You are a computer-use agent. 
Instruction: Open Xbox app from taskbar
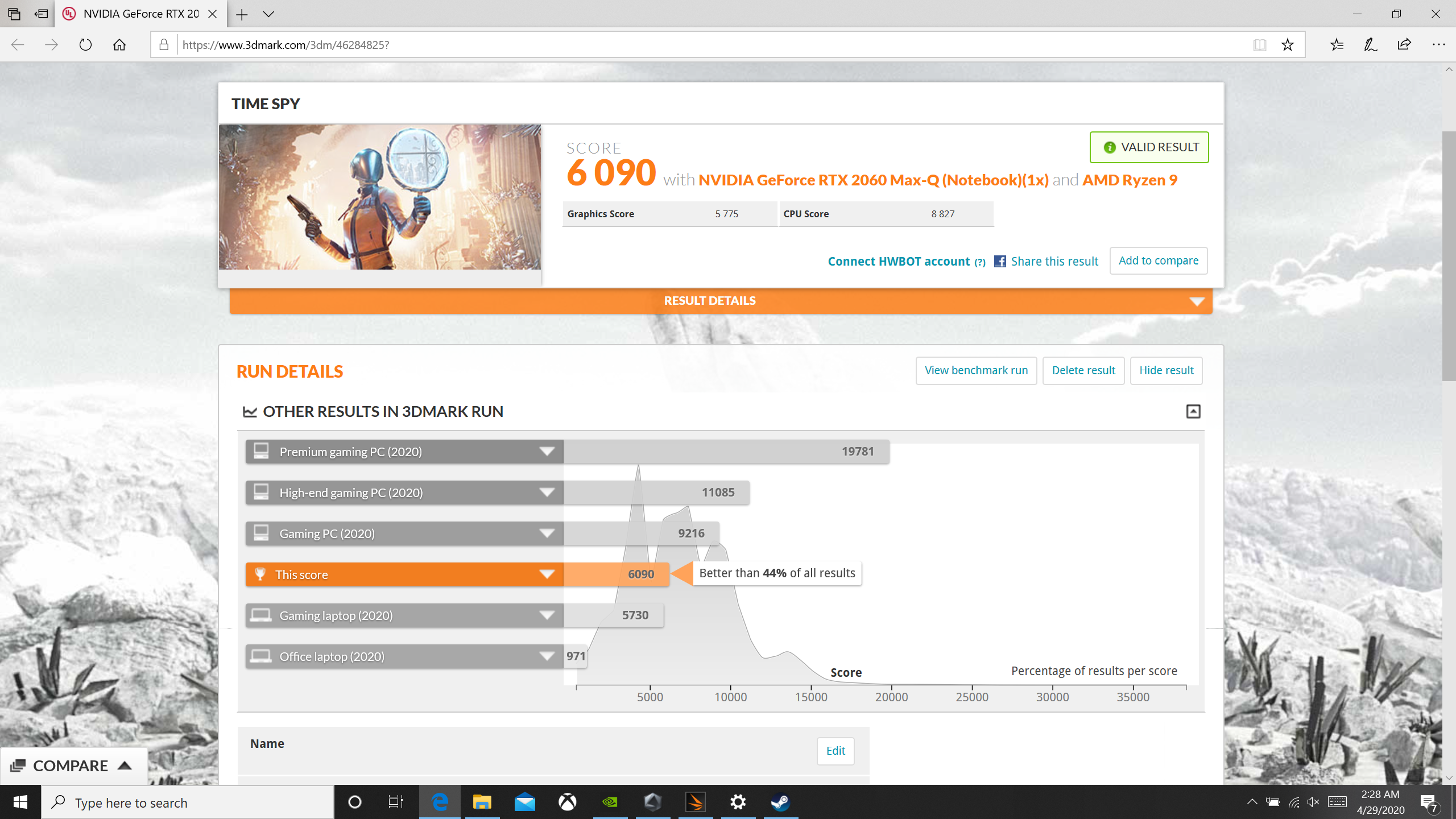(567, 802)
